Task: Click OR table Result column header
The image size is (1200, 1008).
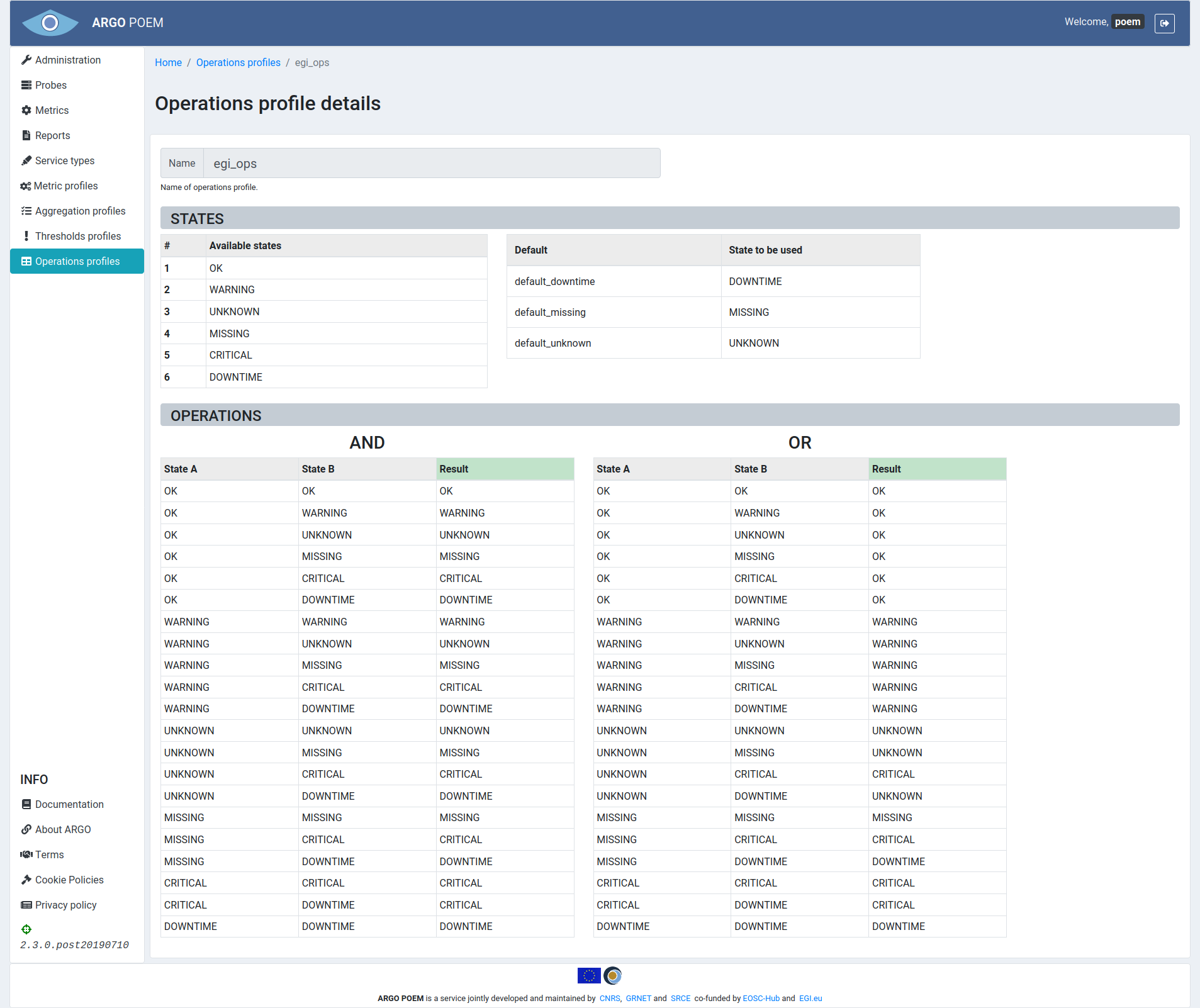Action: pos(937,469)
